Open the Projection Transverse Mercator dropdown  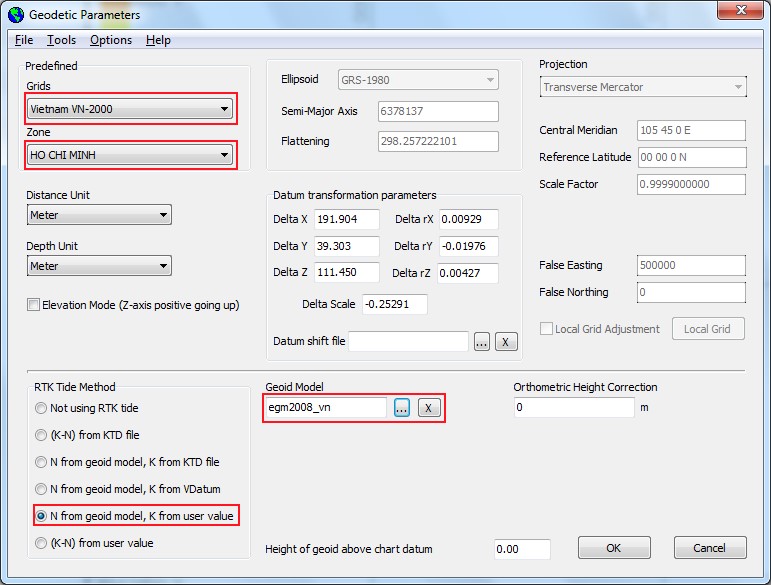[x=643, y=87]
